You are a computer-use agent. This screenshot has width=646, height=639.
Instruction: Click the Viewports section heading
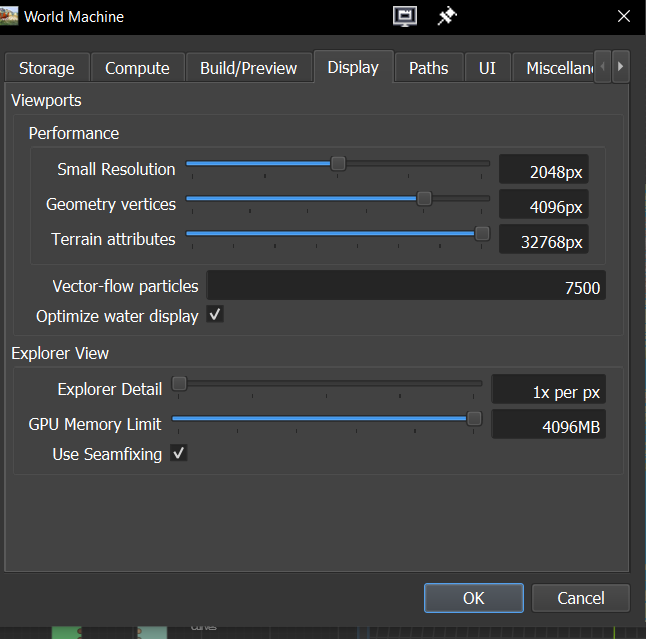pyautogui.click(x=47, y=101)
